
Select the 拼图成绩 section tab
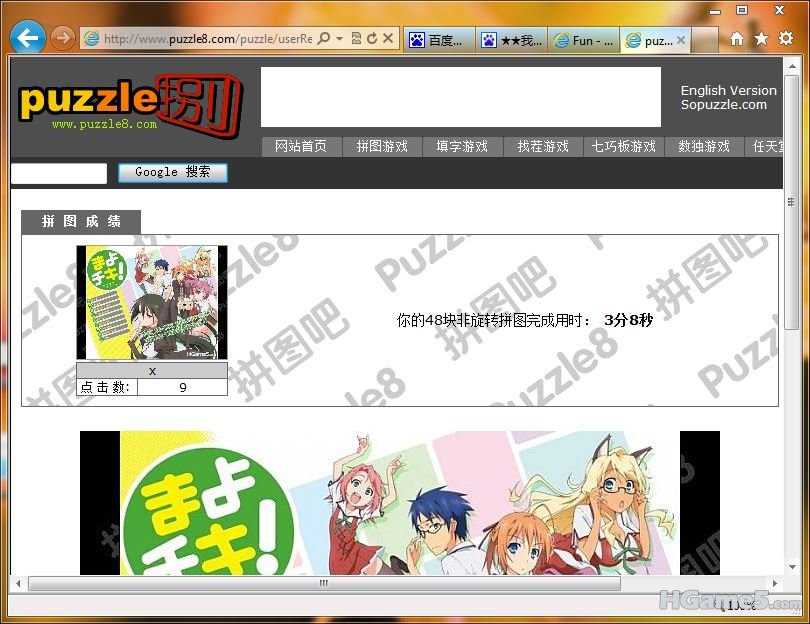pyautogui.click(x=81, y=222)
